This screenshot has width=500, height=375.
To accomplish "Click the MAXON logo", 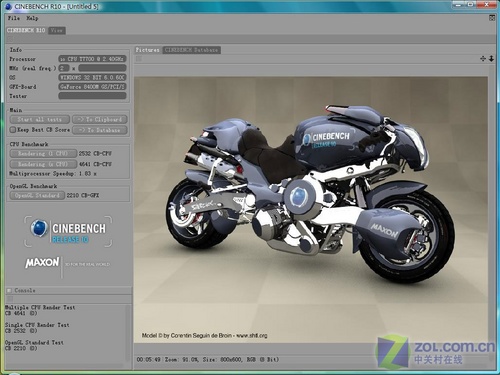I will tap(42, 263).
